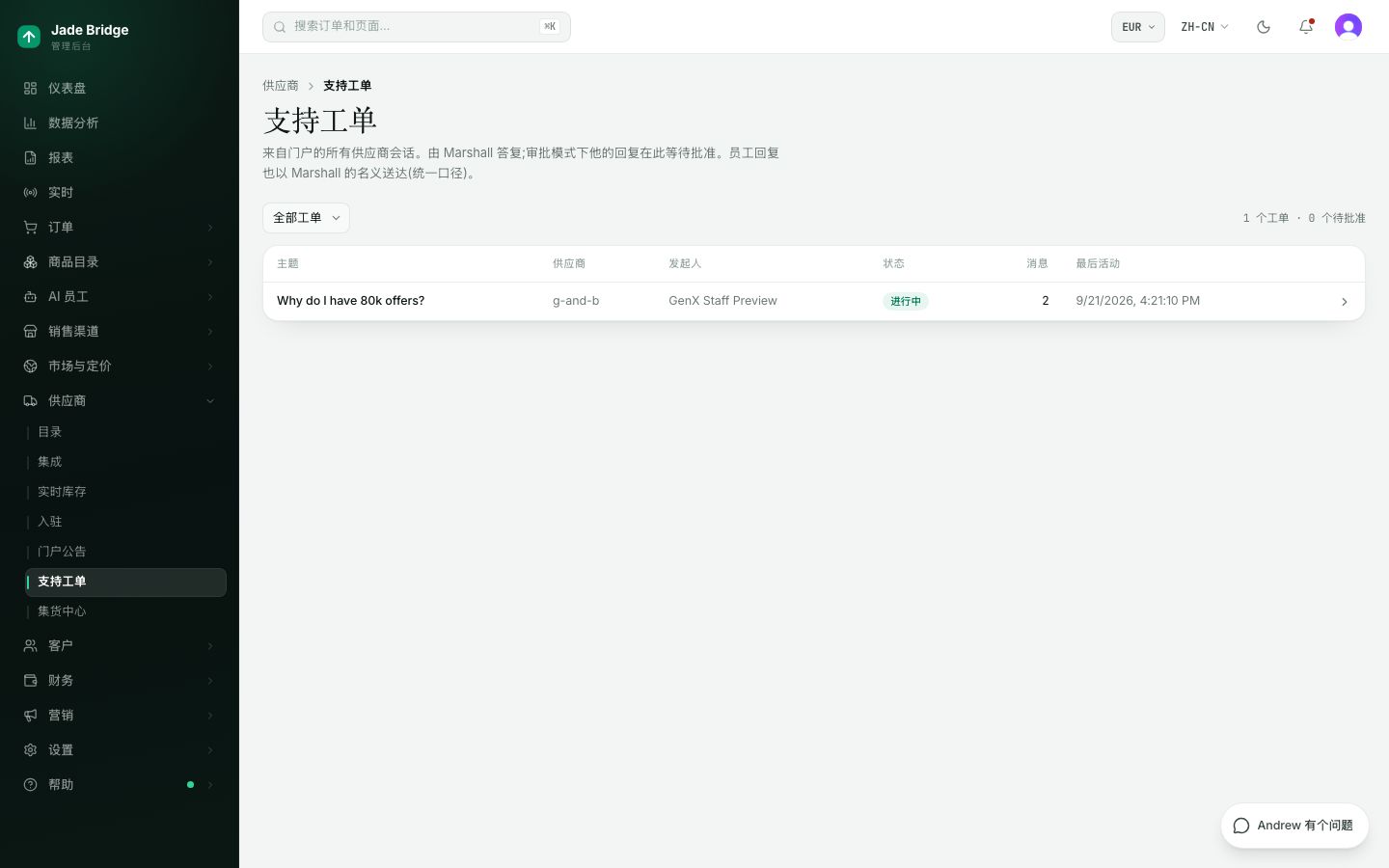Click the g-and-b supplier cell

point(576,301)
